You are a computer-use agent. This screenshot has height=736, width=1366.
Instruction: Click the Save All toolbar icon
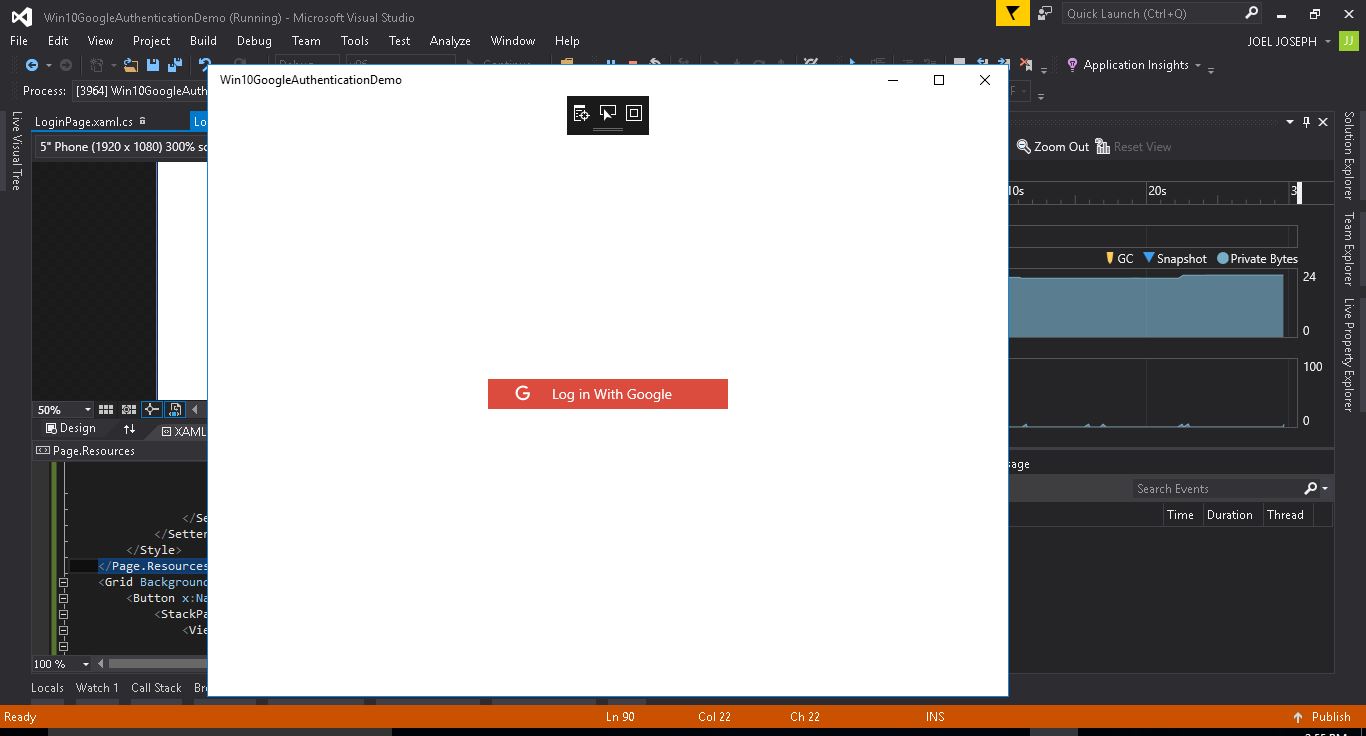click(x=174, y=65)
